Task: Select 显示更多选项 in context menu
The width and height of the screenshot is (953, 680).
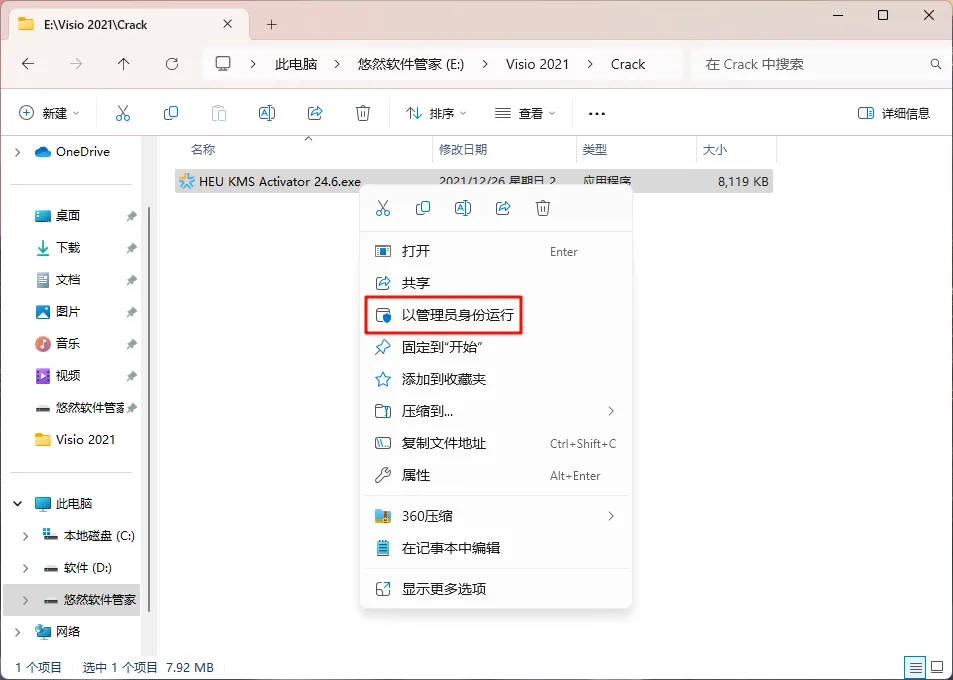Action: click(496, 589)
